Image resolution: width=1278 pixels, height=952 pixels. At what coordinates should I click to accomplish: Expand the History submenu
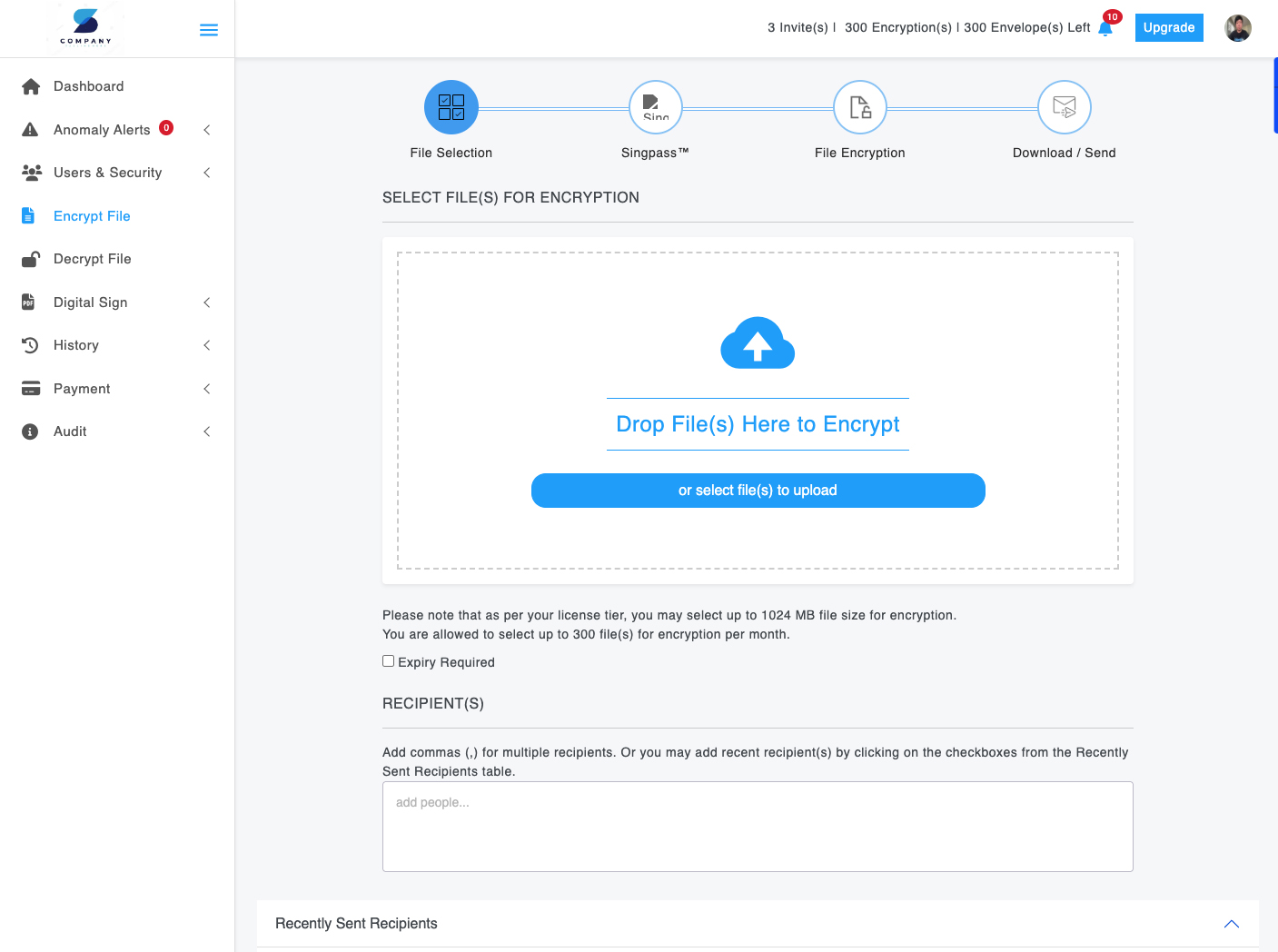[207, 345]
